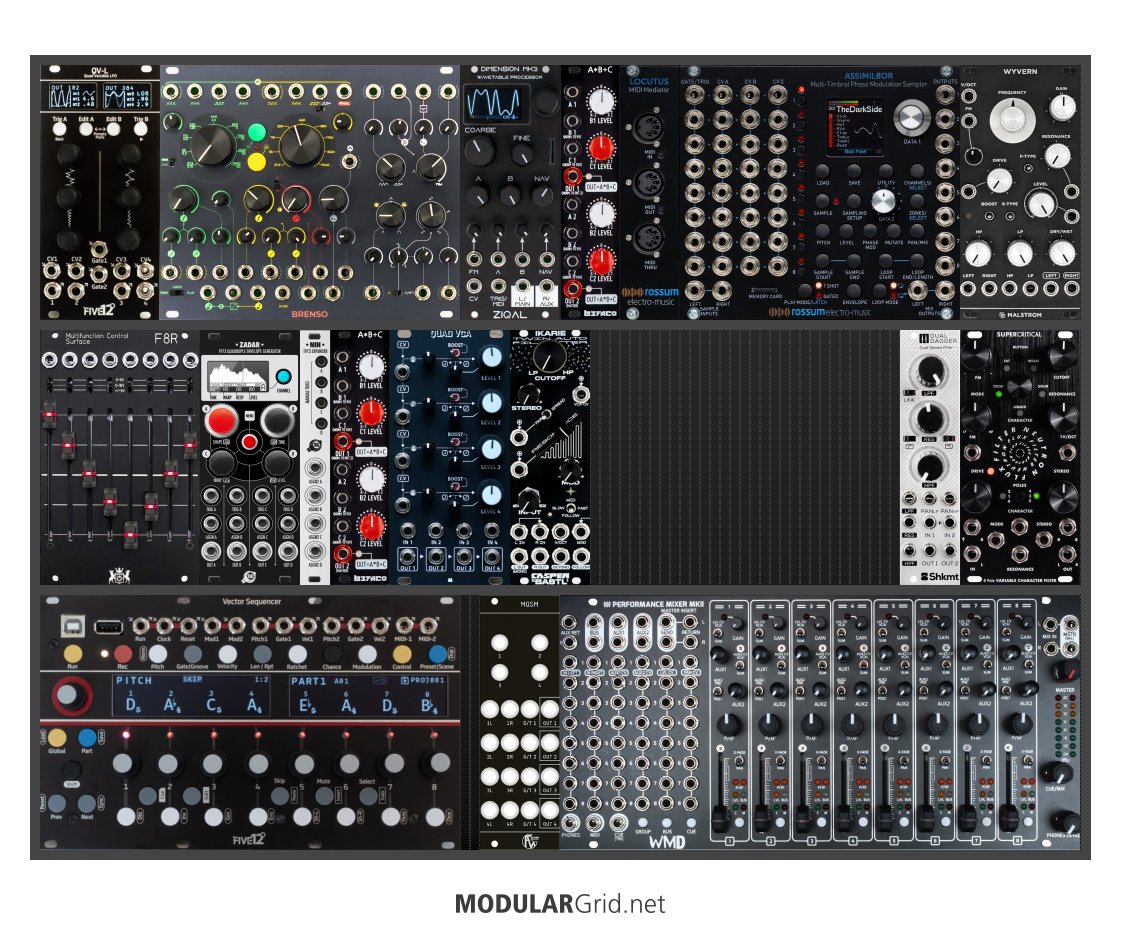Click the MUTATE button on Assimil8or
Image resolution: width=1121 pixels, height=925 pixels.
point(894,230)
